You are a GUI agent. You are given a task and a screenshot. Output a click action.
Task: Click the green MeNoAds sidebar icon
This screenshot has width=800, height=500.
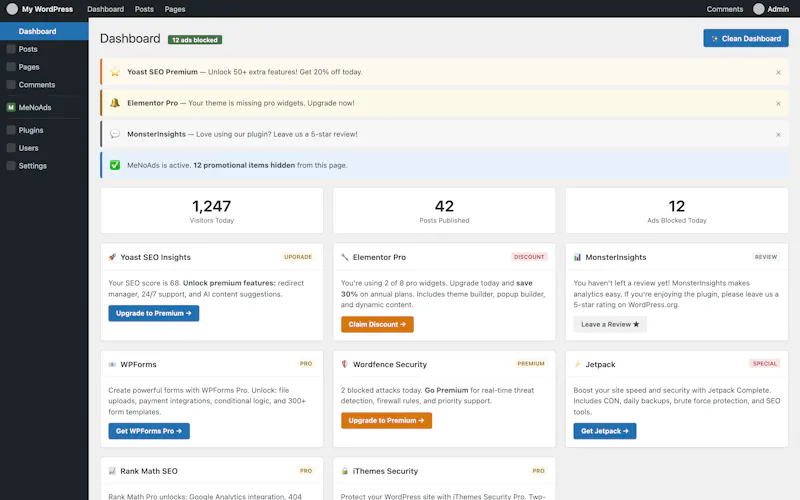click(11, 107)
